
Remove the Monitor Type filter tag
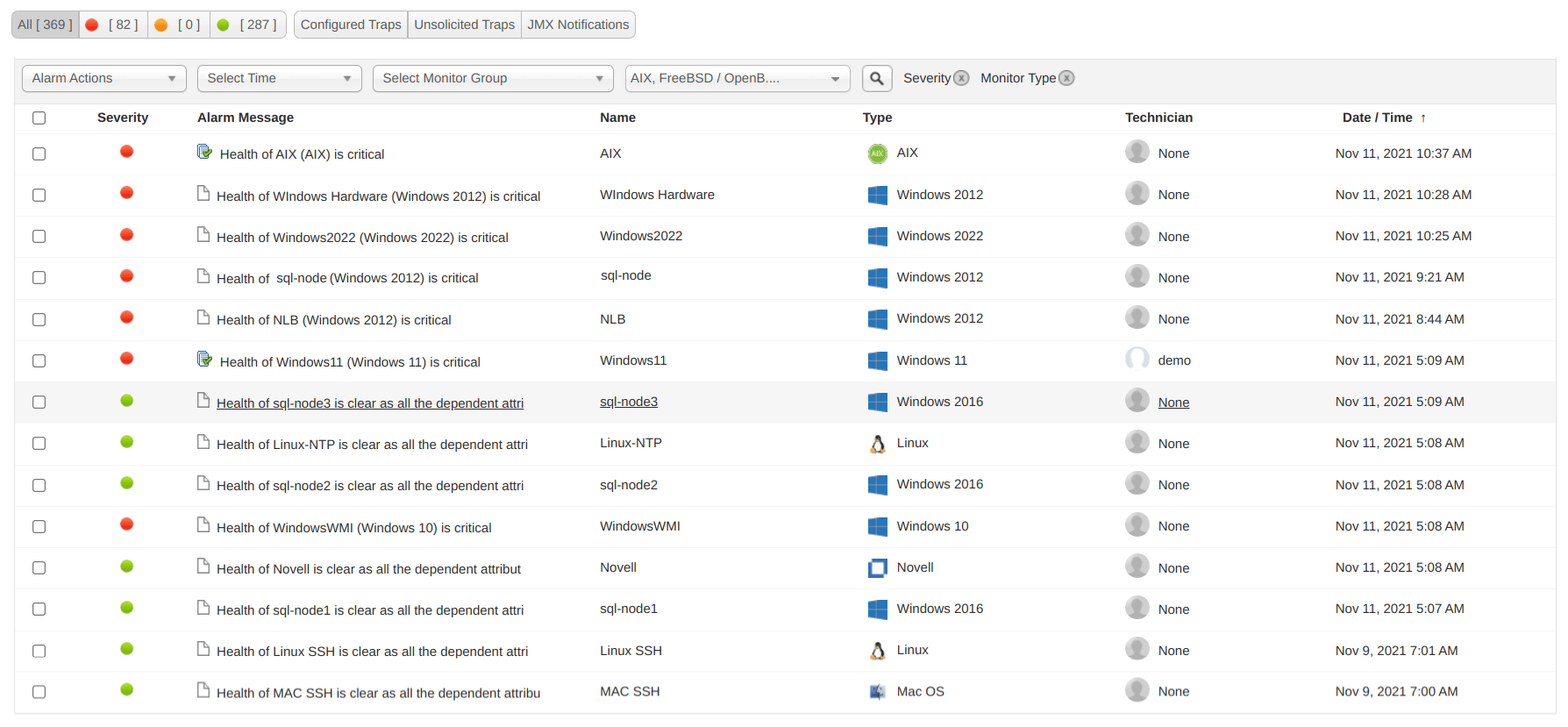(x=1066, y=78)
